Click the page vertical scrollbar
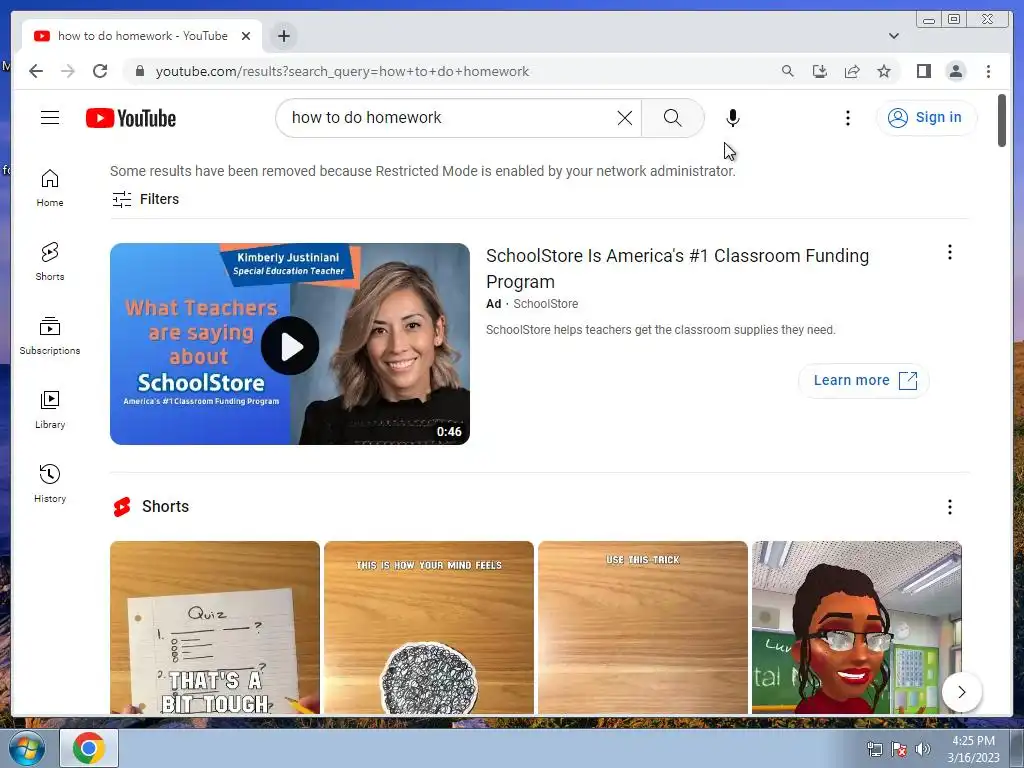Image resolution: width=1024 pixels, height=768 pixels. (1002, 121)
